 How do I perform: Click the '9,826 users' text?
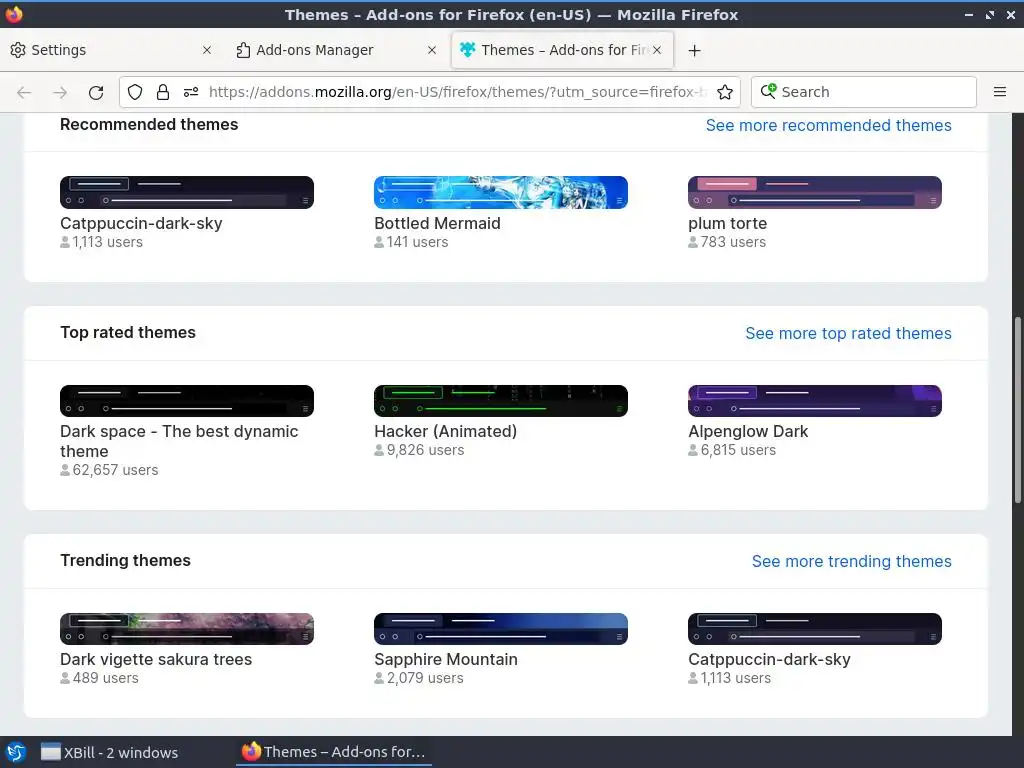coord(425,450)
